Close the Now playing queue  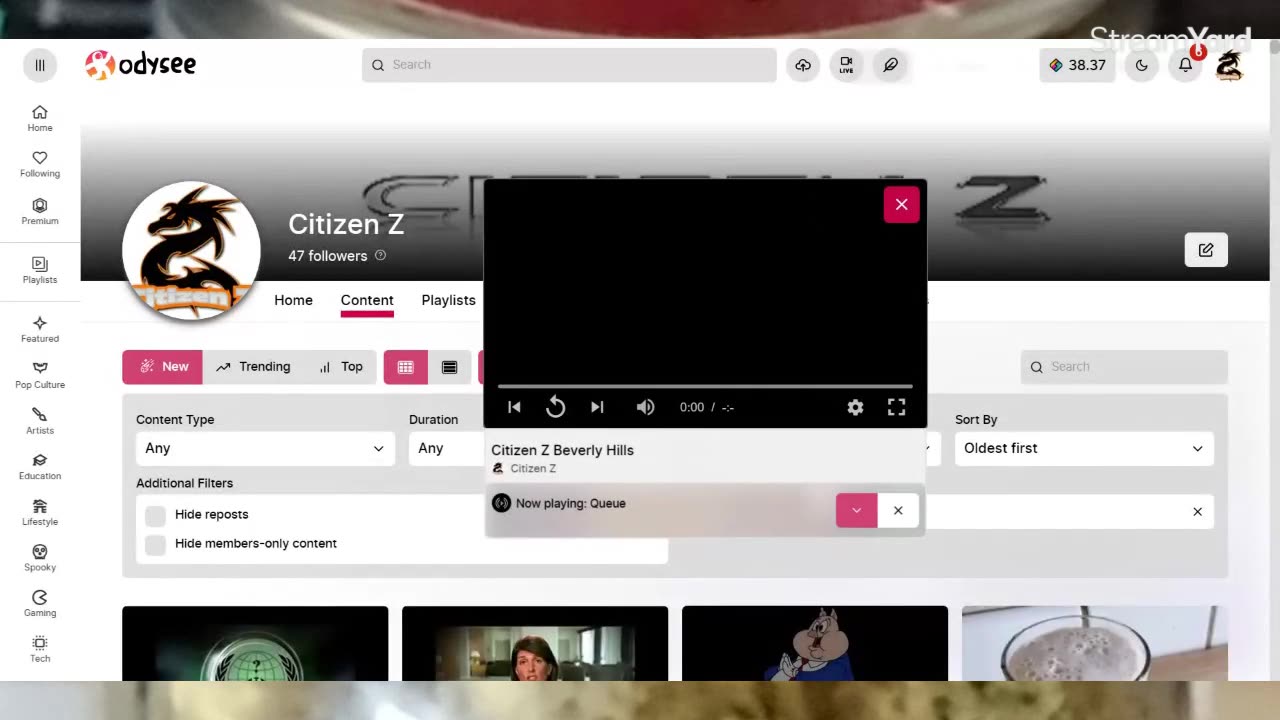coord(898,511)
